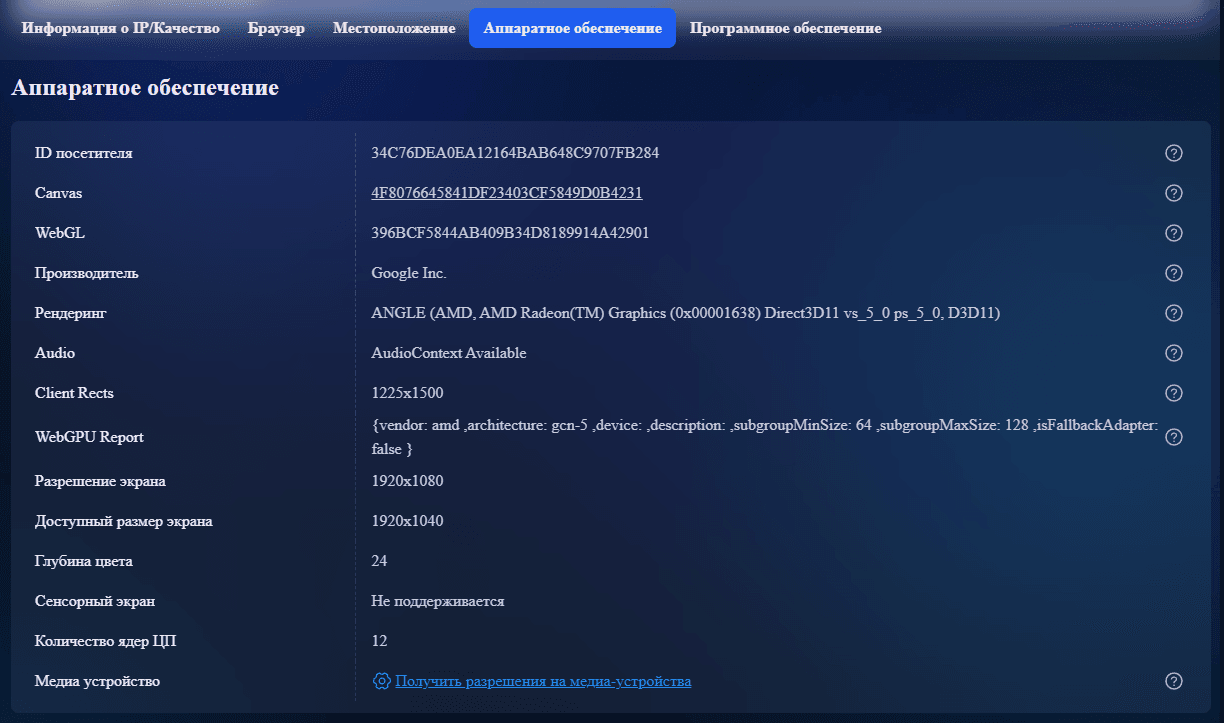Click the WebGL row question mark icon
This screenshot has height=723, width=1224.
1174,233
